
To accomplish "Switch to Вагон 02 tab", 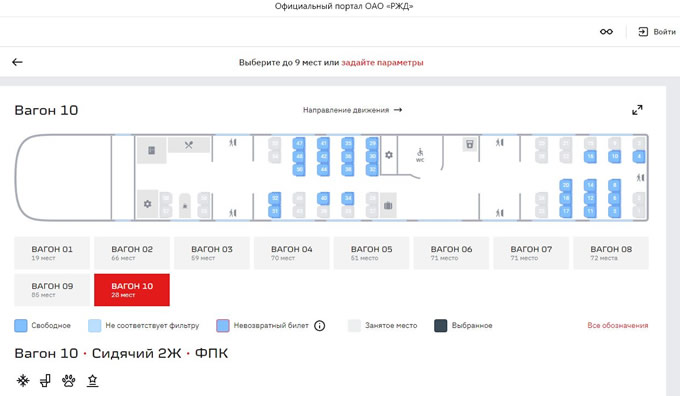I will [x=132, y=253].
